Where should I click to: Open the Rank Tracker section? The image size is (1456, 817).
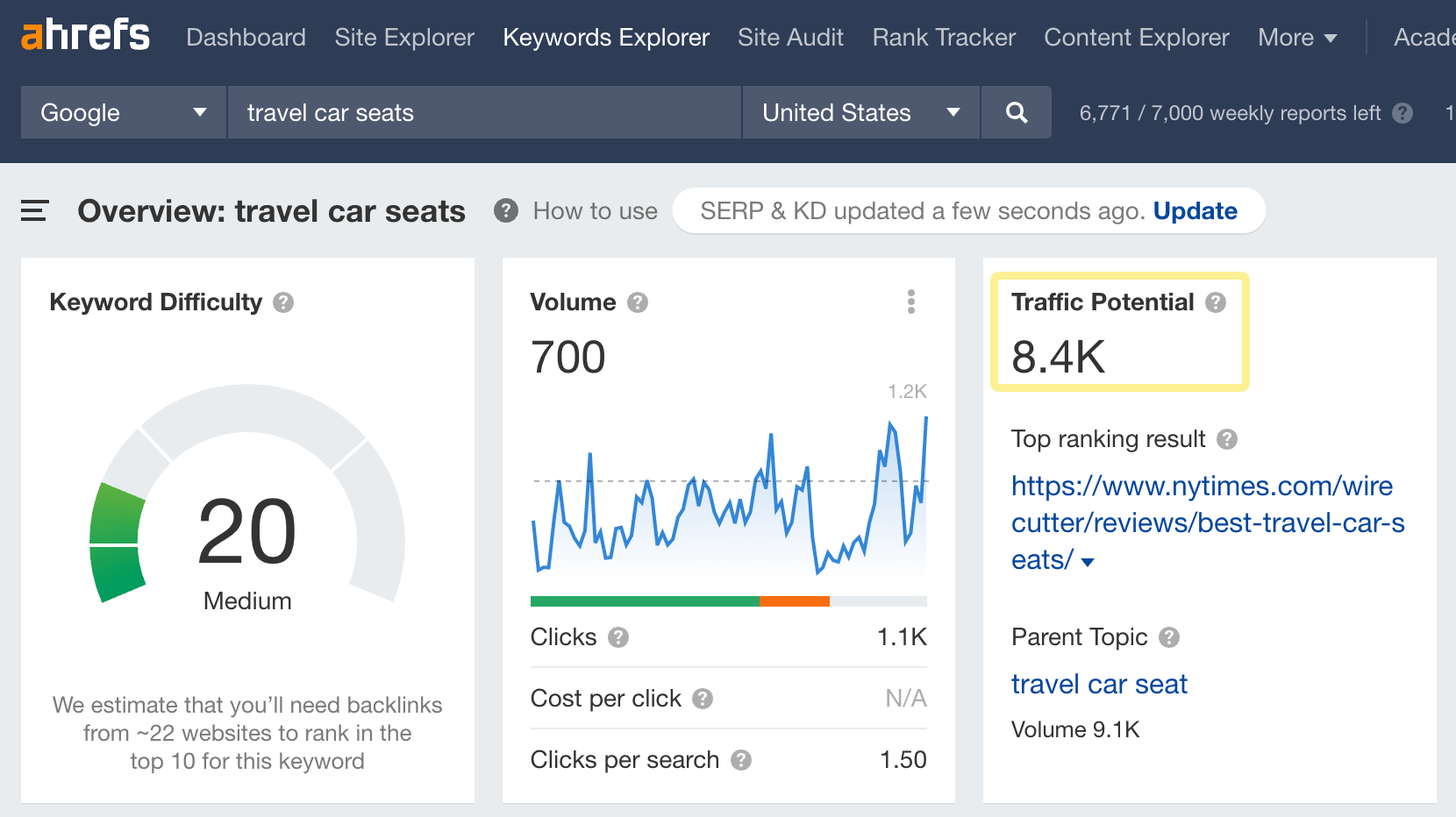click(943, 37)
